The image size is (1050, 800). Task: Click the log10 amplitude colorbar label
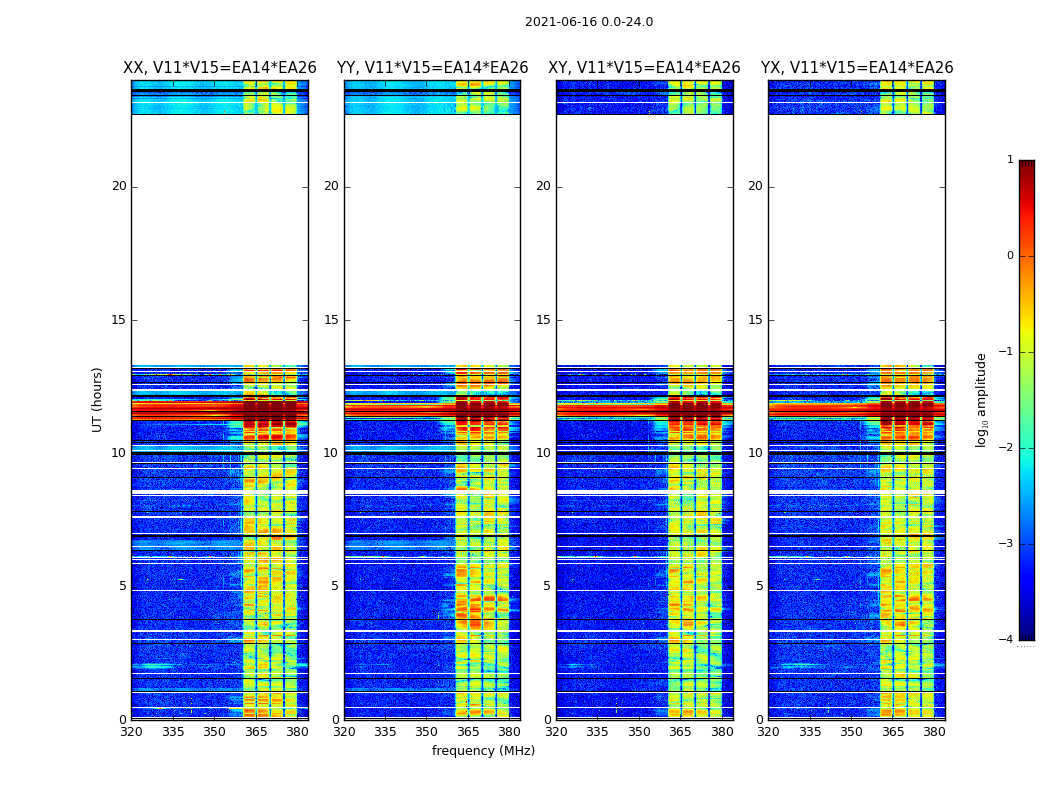[x=982, y=399]
